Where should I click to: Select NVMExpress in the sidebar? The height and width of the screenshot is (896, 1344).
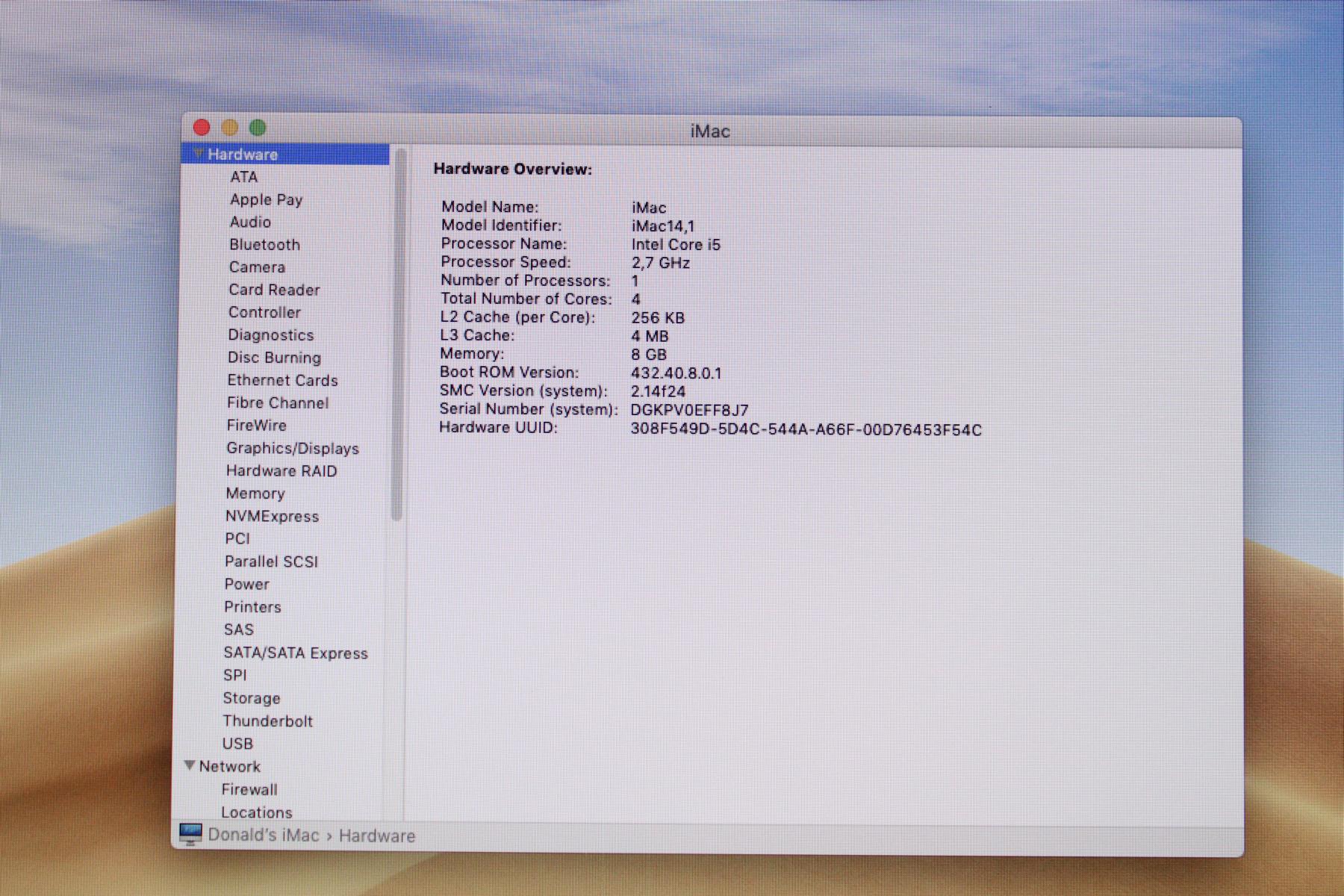point(272,517)
